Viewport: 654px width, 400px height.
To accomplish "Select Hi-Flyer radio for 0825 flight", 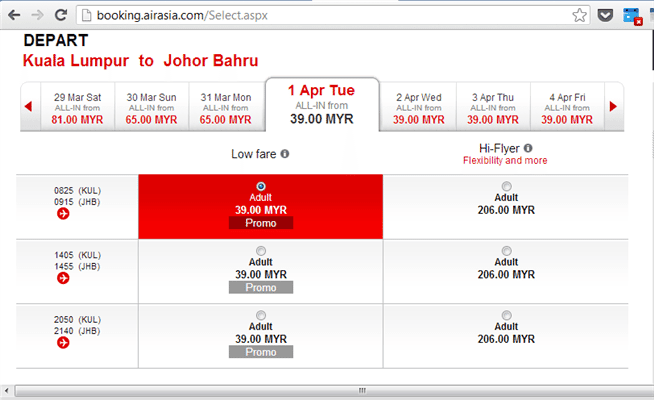I will pos(506,186).
